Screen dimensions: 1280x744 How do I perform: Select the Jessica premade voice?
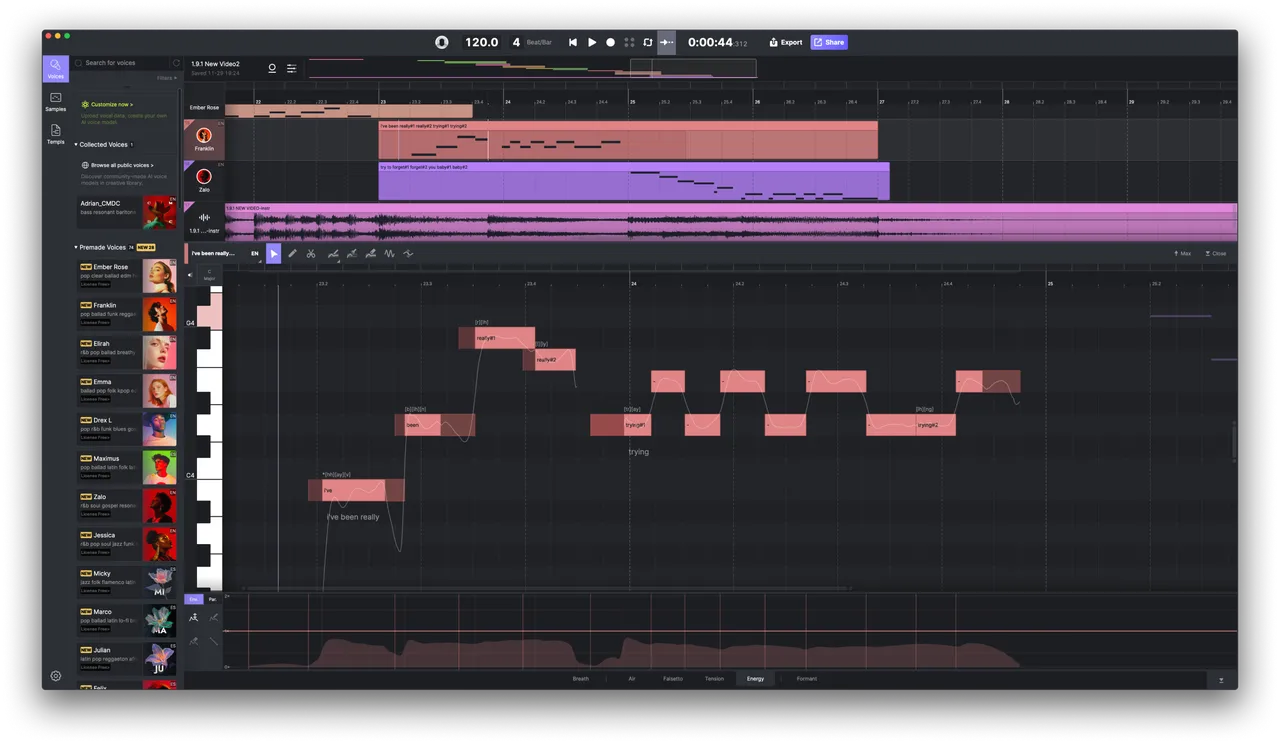click(128, 544)
